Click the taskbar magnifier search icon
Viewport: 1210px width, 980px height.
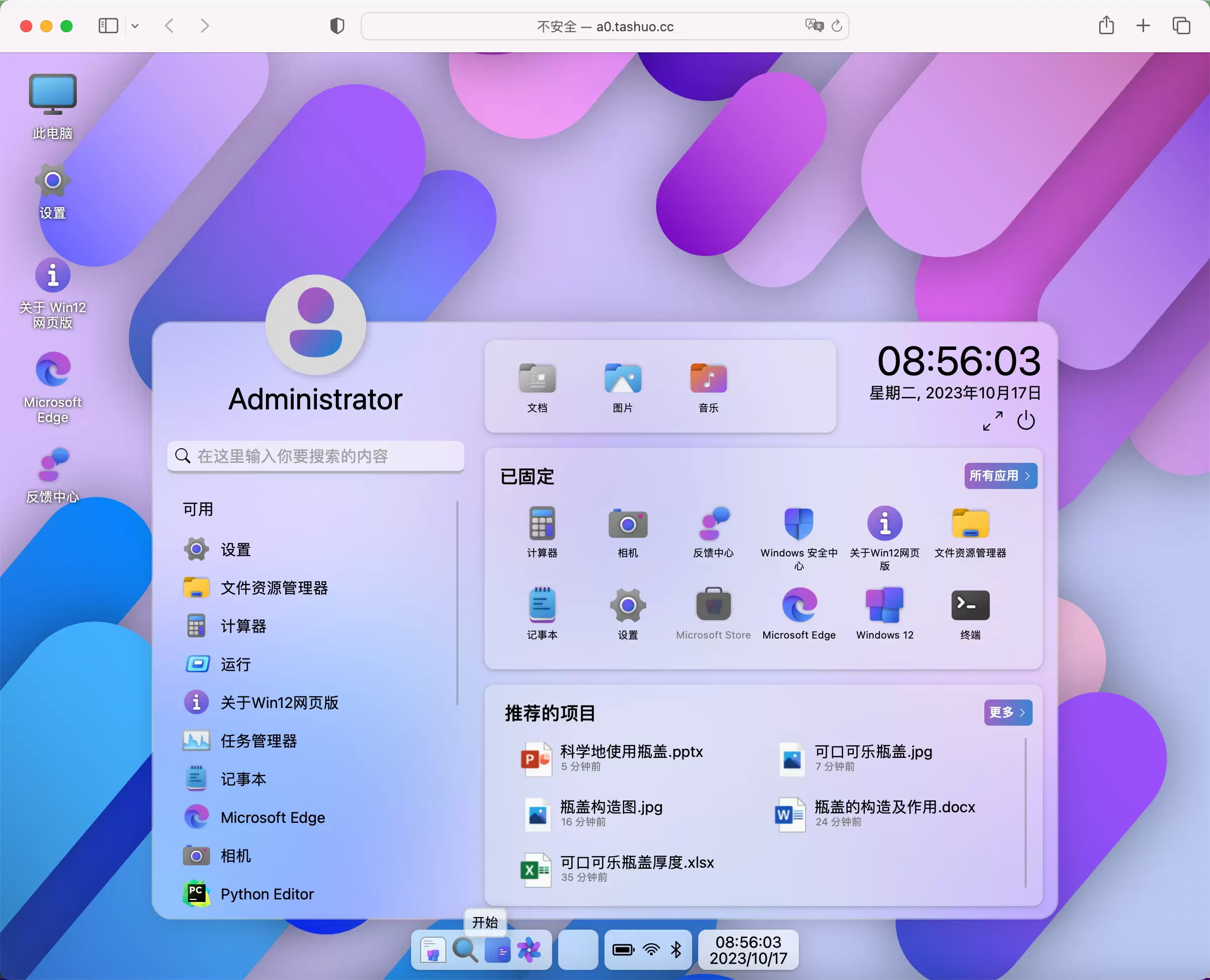pos(465,951)
